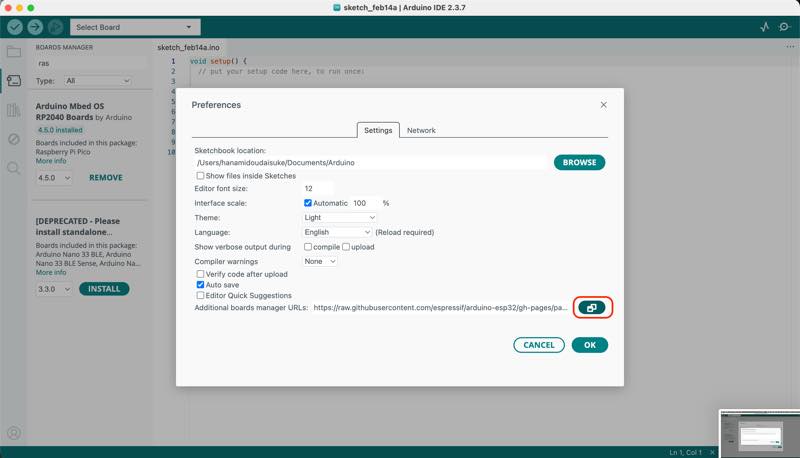Click the BROWSE button
Viewport: 800px width, 458px height.
(579, 162)
